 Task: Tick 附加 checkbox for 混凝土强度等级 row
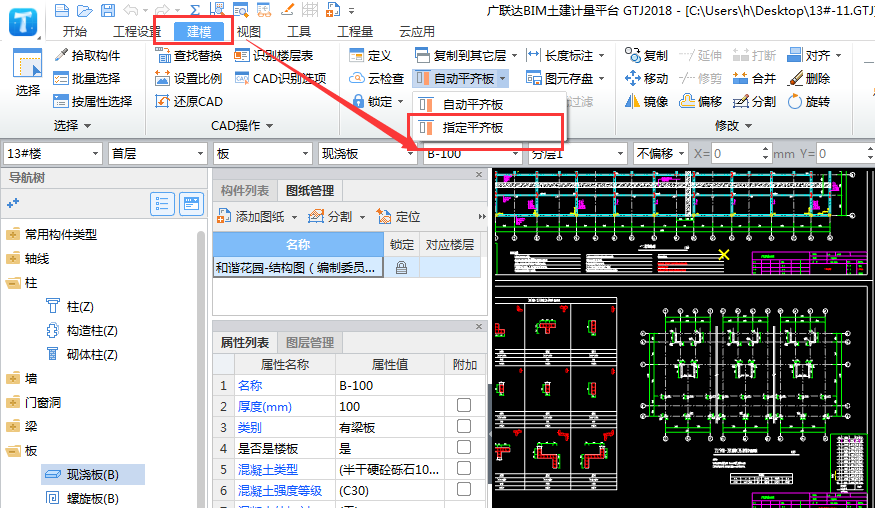pyautogui.click(x=464, y=490)
